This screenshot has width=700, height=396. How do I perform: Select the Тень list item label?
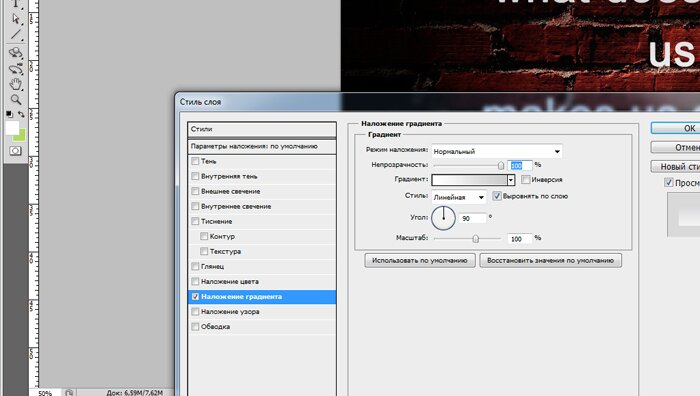[x=208, y=161]
